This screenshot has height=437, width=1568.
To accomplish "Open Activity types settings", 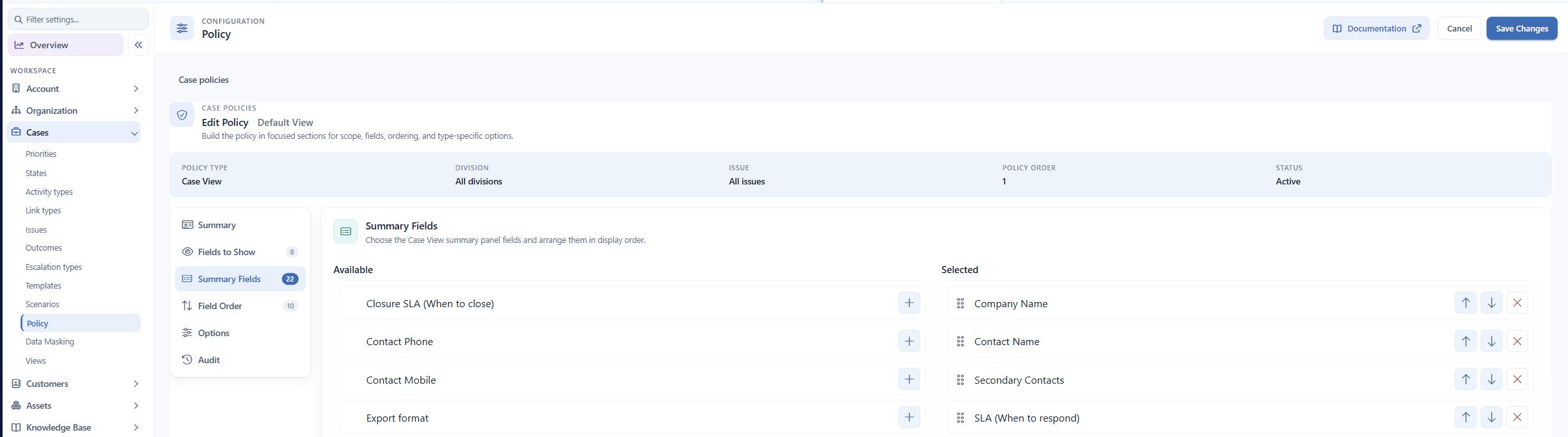I will pos(49,192).
